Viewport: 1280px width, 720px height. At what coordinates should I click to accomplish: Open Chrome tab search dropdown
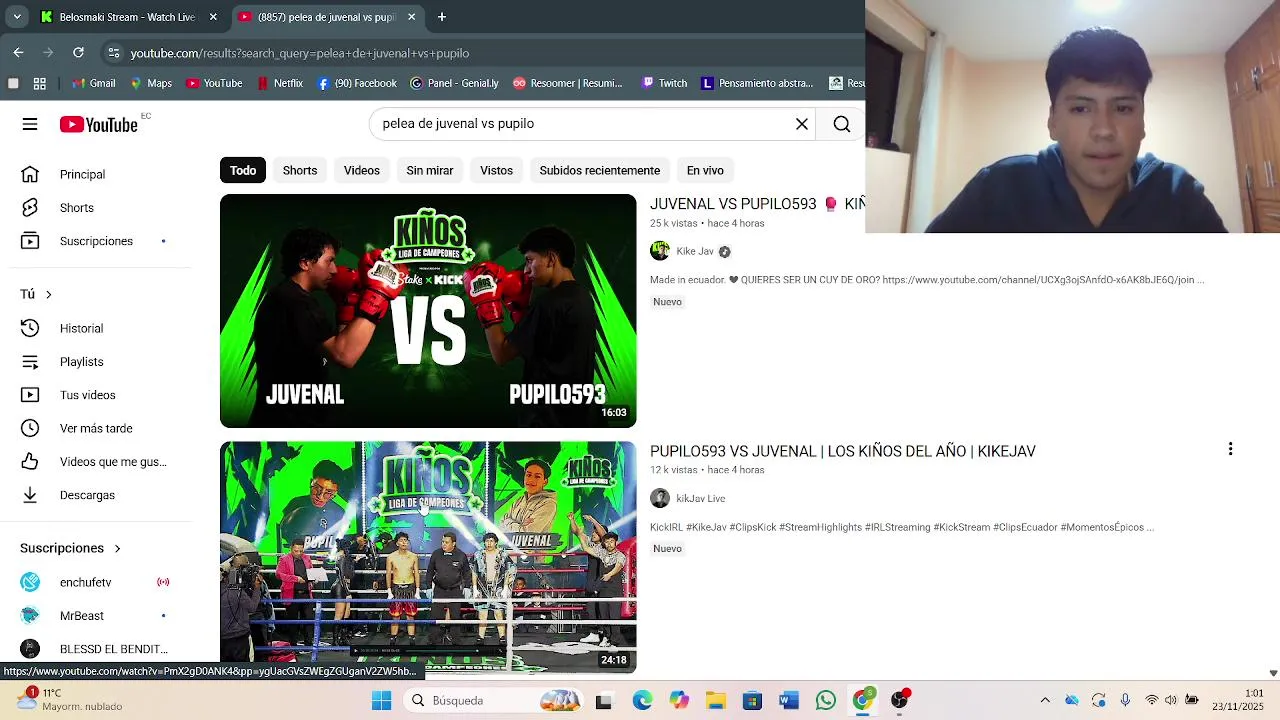click(17, 17)
